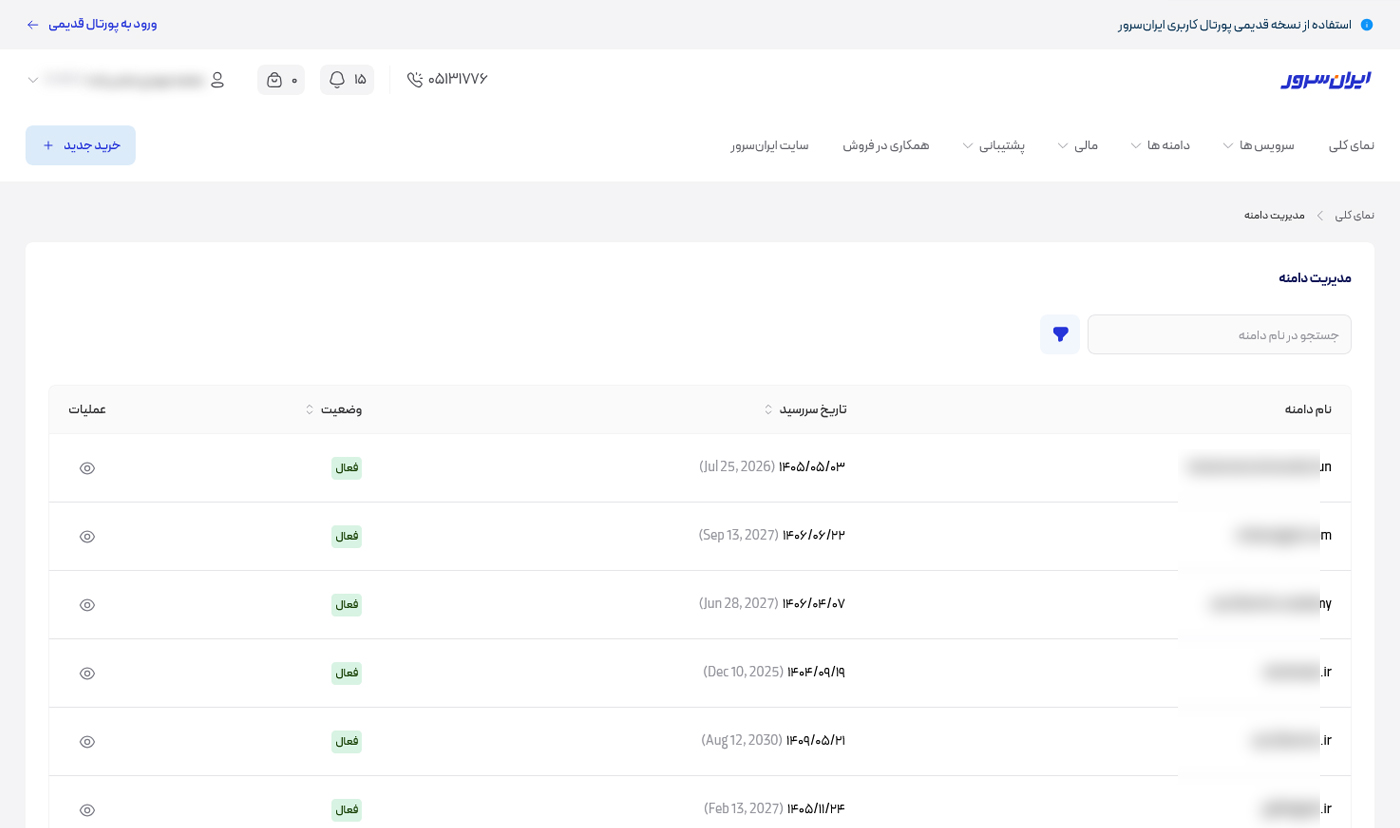
Task: View domain expiring Dec 10, 2025
Action: point(87,673)
